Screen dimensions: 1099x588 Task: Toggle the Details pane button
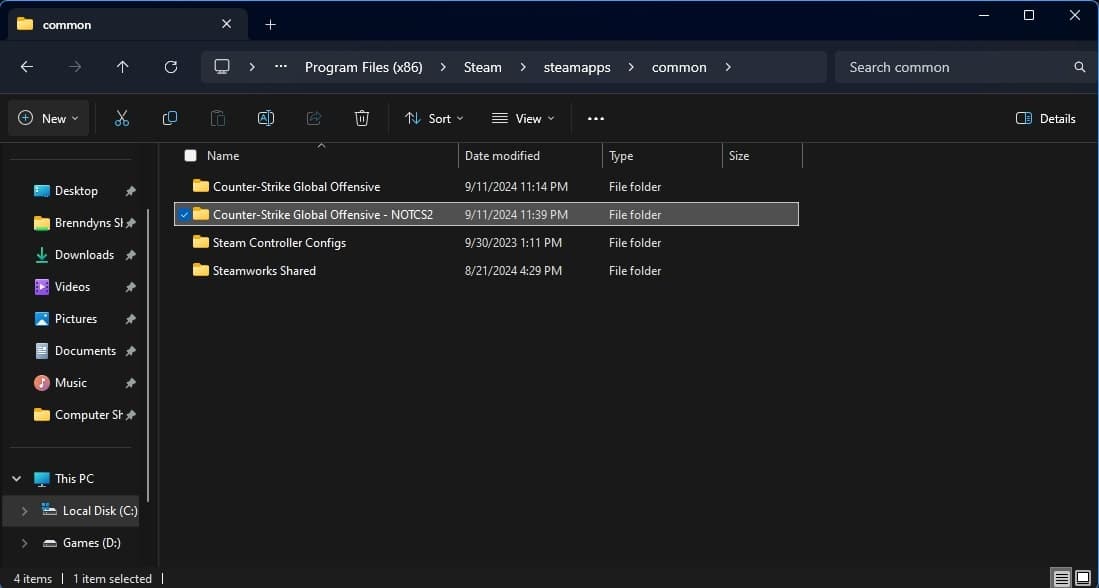1046,118
